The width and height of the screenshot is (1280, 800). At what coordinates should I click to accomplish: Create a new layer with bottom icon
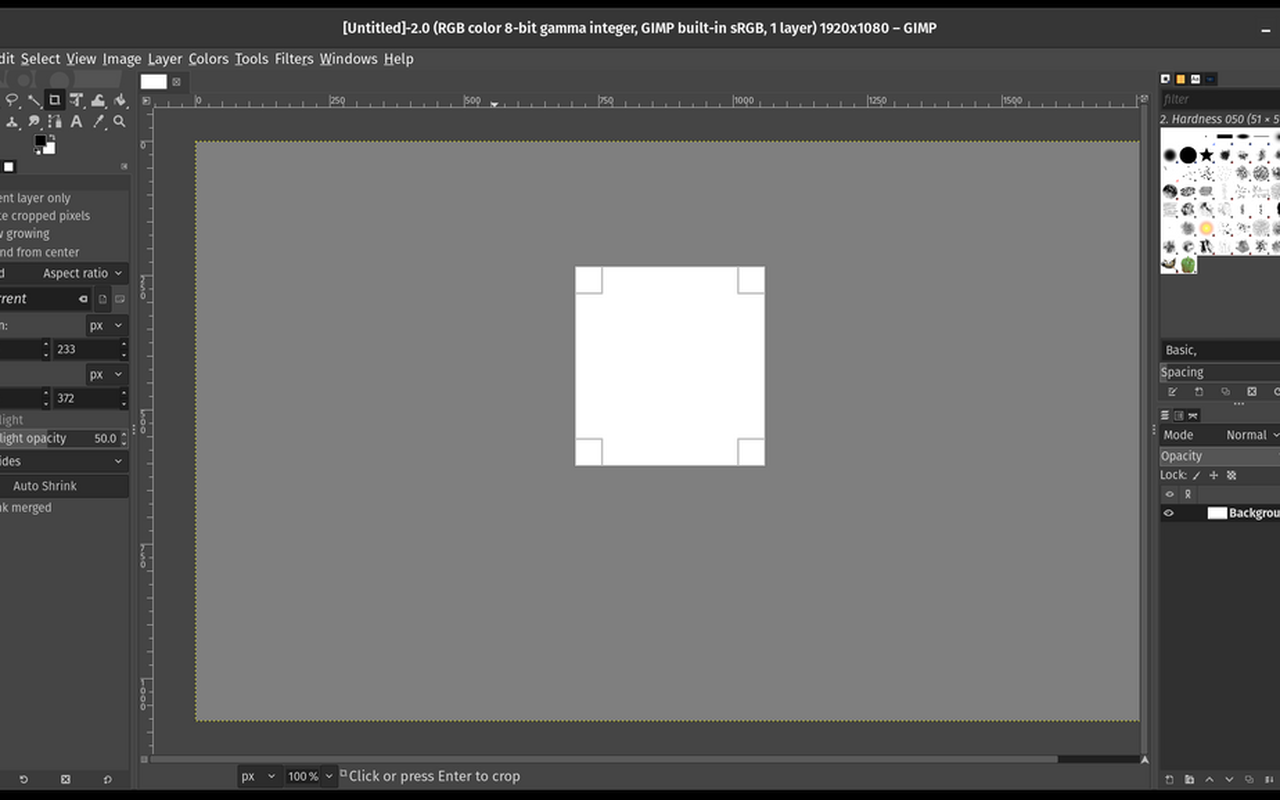[x=1169, y=779]
